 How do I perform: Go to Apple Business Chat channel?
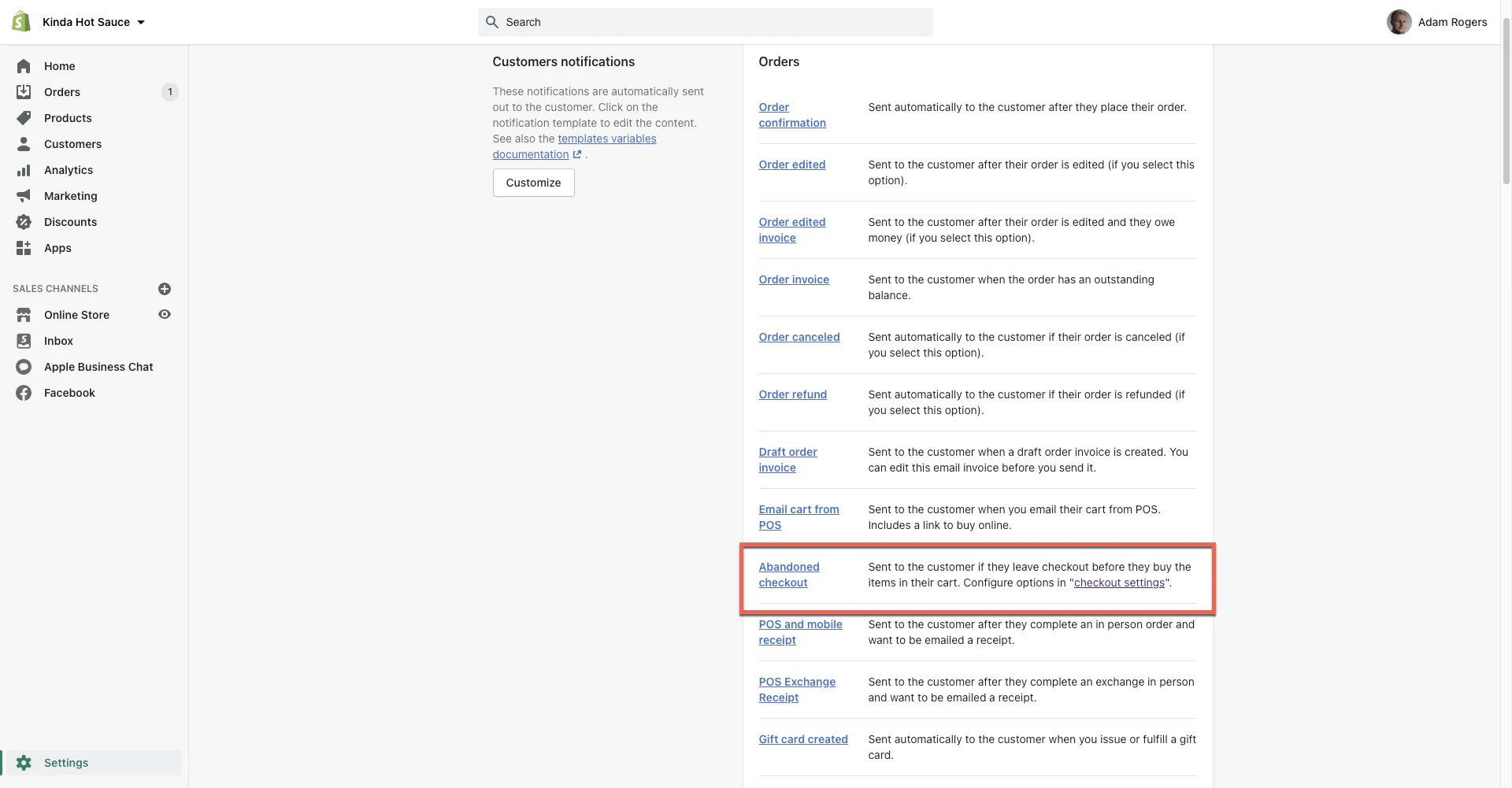coord(98,367)
